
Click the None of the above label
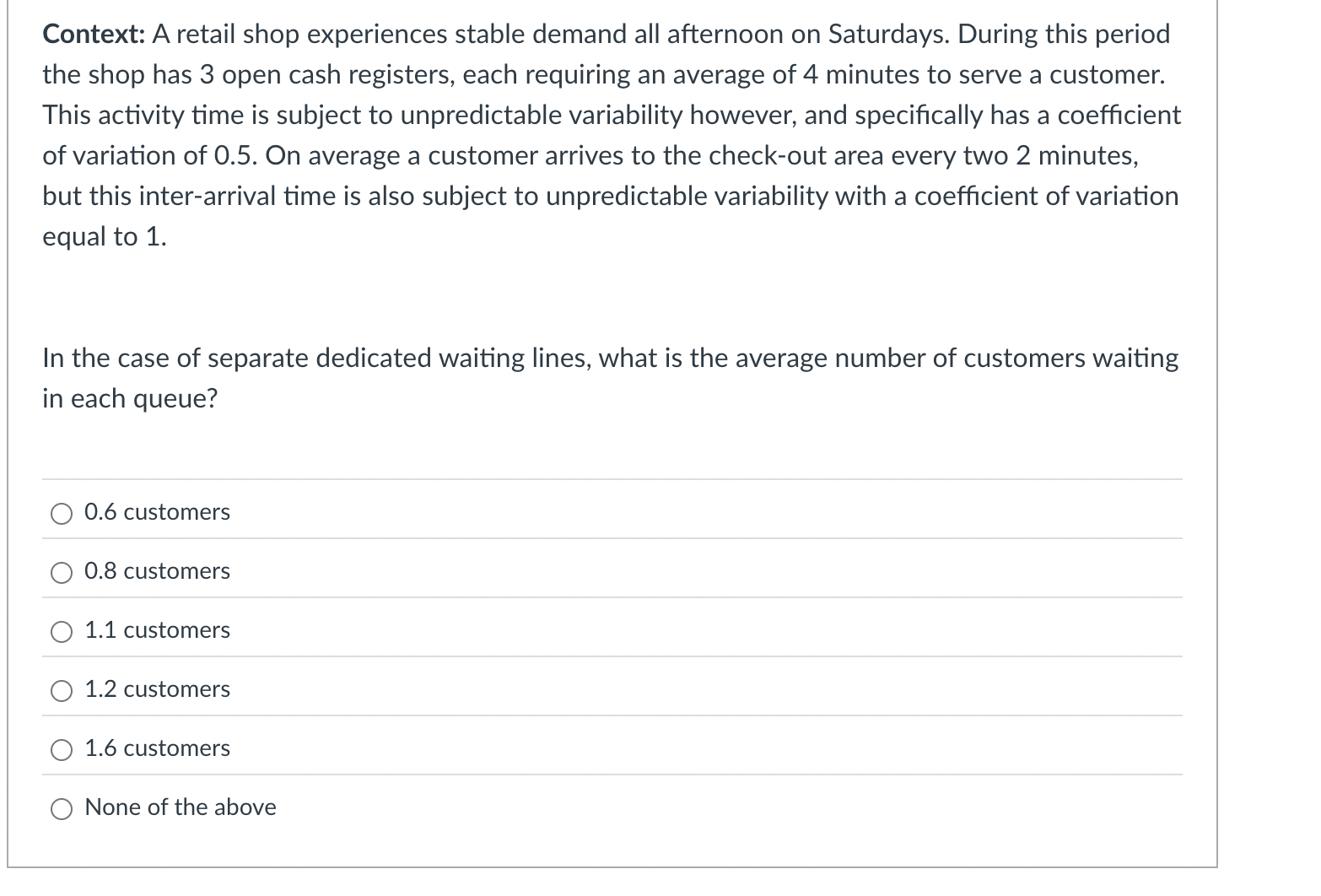180,808
